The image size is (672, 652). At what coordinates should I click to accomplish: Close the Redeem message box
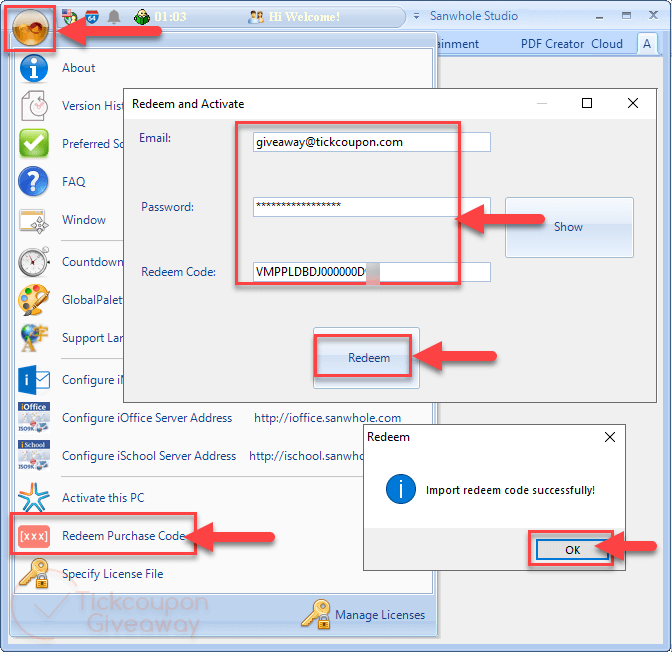[610, 437]
